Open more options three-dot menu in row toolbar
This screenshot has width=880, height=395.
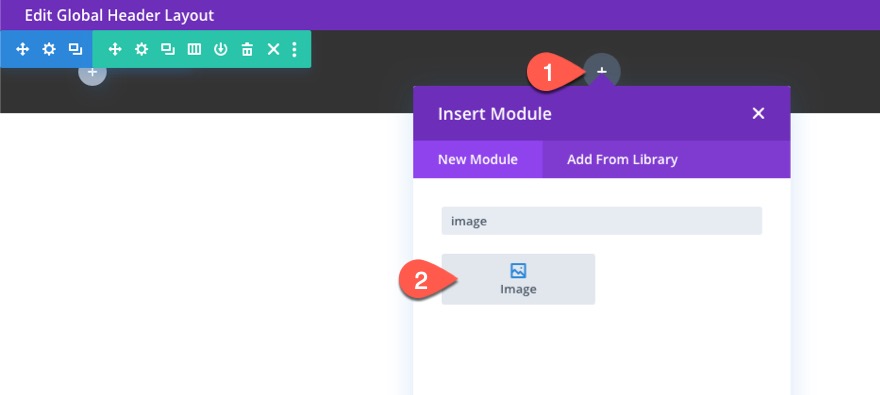(x=295, y=49)
